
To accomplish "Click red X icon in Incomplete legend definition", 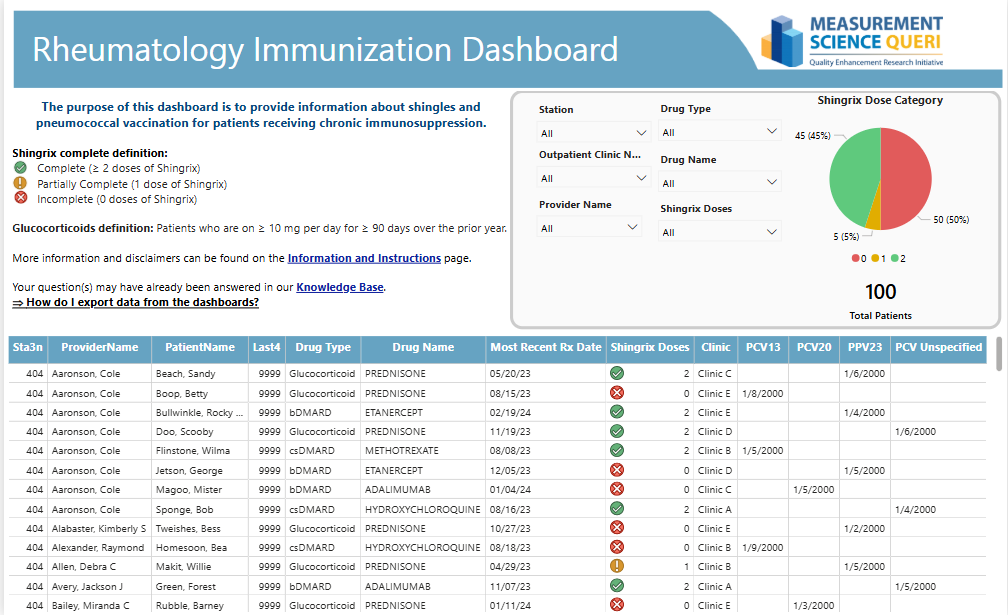I will [20, 199].
